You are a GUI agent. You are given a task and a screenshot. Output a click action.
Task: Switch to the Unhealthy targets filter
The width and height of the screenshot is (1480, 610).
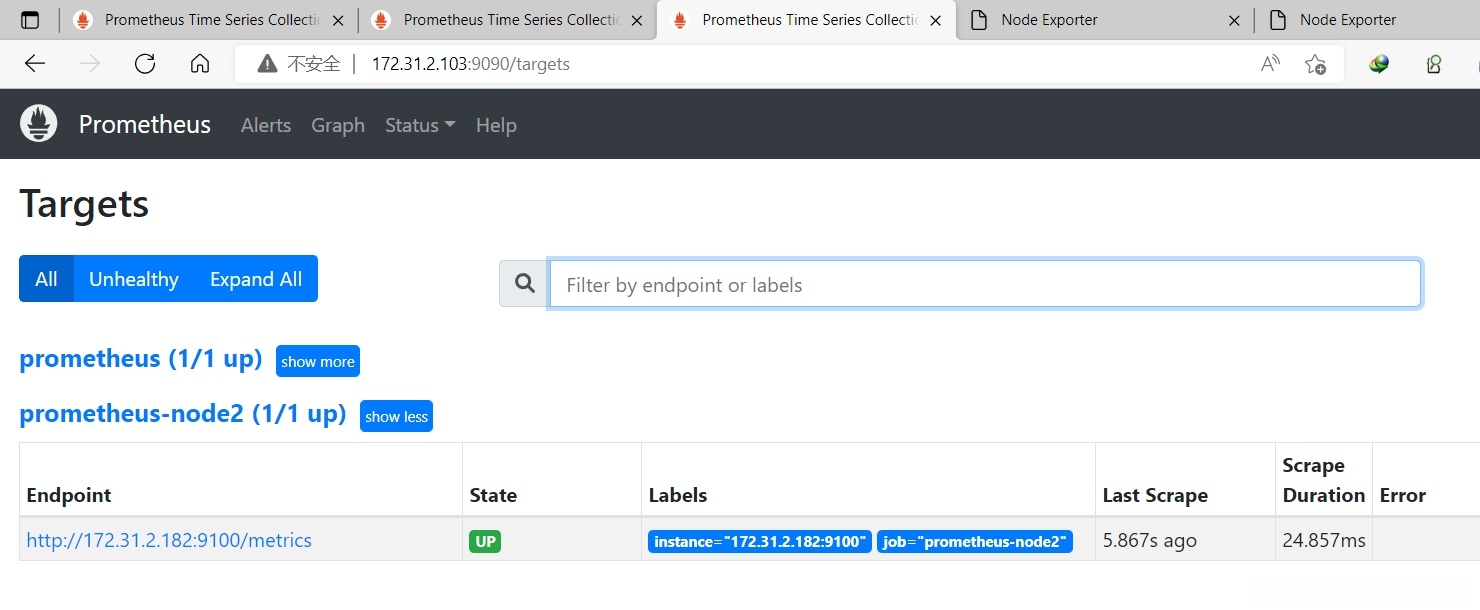point(134,279)
